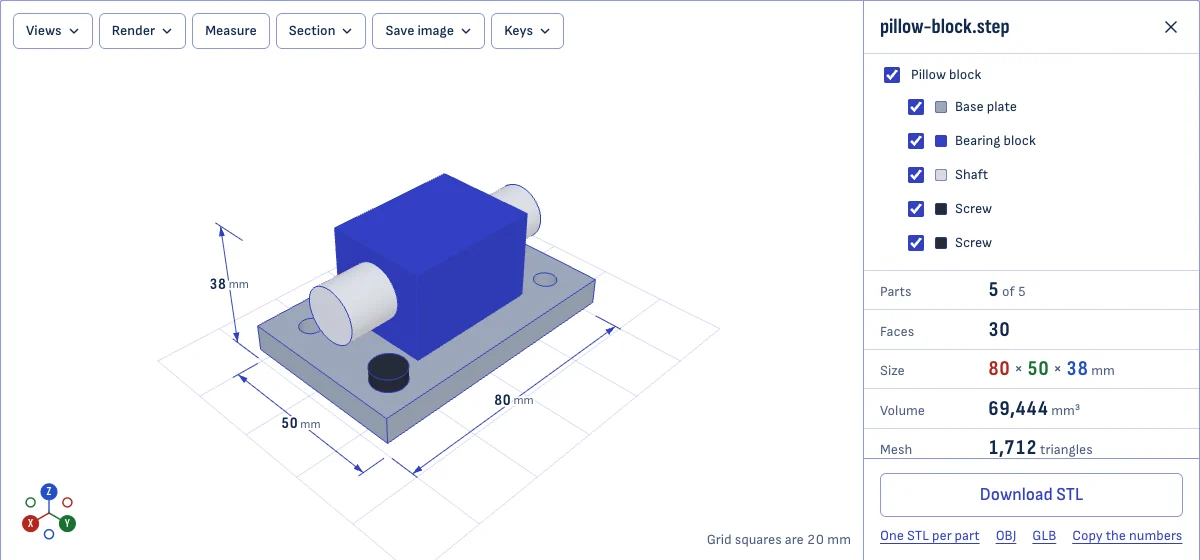The height and width of the screenshot is (560, 1200).
Task: Click the Mesh value 1,712 triangles
Action: [1040, 448]
